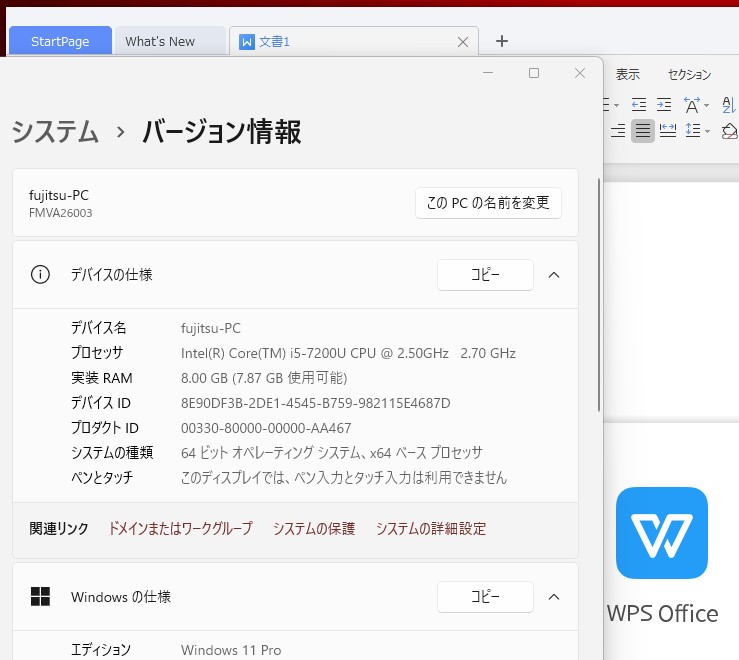Select RAM value 8.00 GB
The height and width of the screenshot is (660, 739).
coord(264,378)
